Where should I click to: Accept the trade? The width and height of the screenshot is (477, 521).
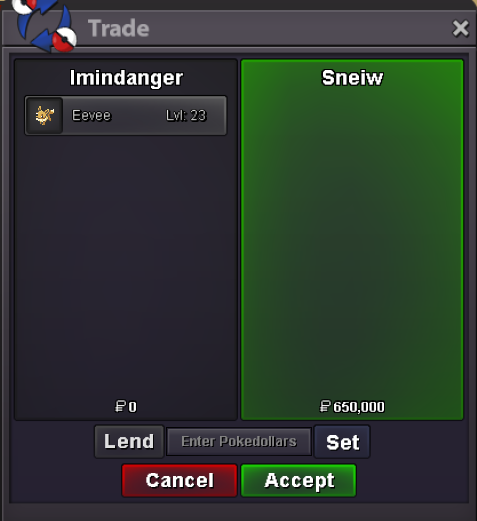coord(299,480)
